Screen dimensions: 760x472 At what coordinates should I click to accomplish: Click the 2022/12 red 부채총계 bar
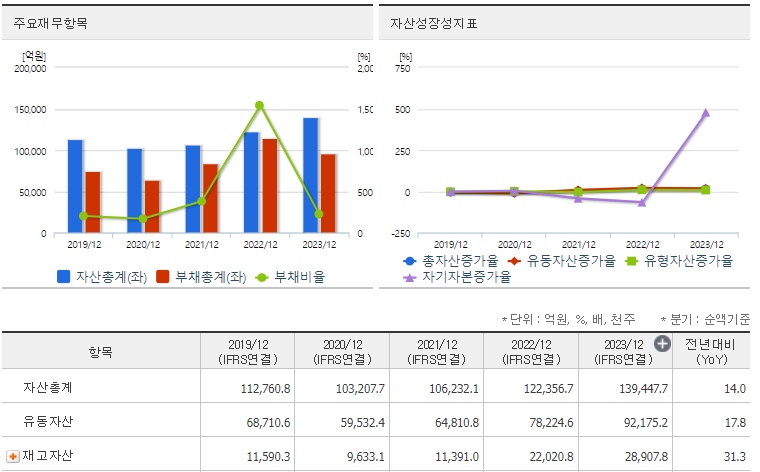pyautogui.click(x=270, y=186)
